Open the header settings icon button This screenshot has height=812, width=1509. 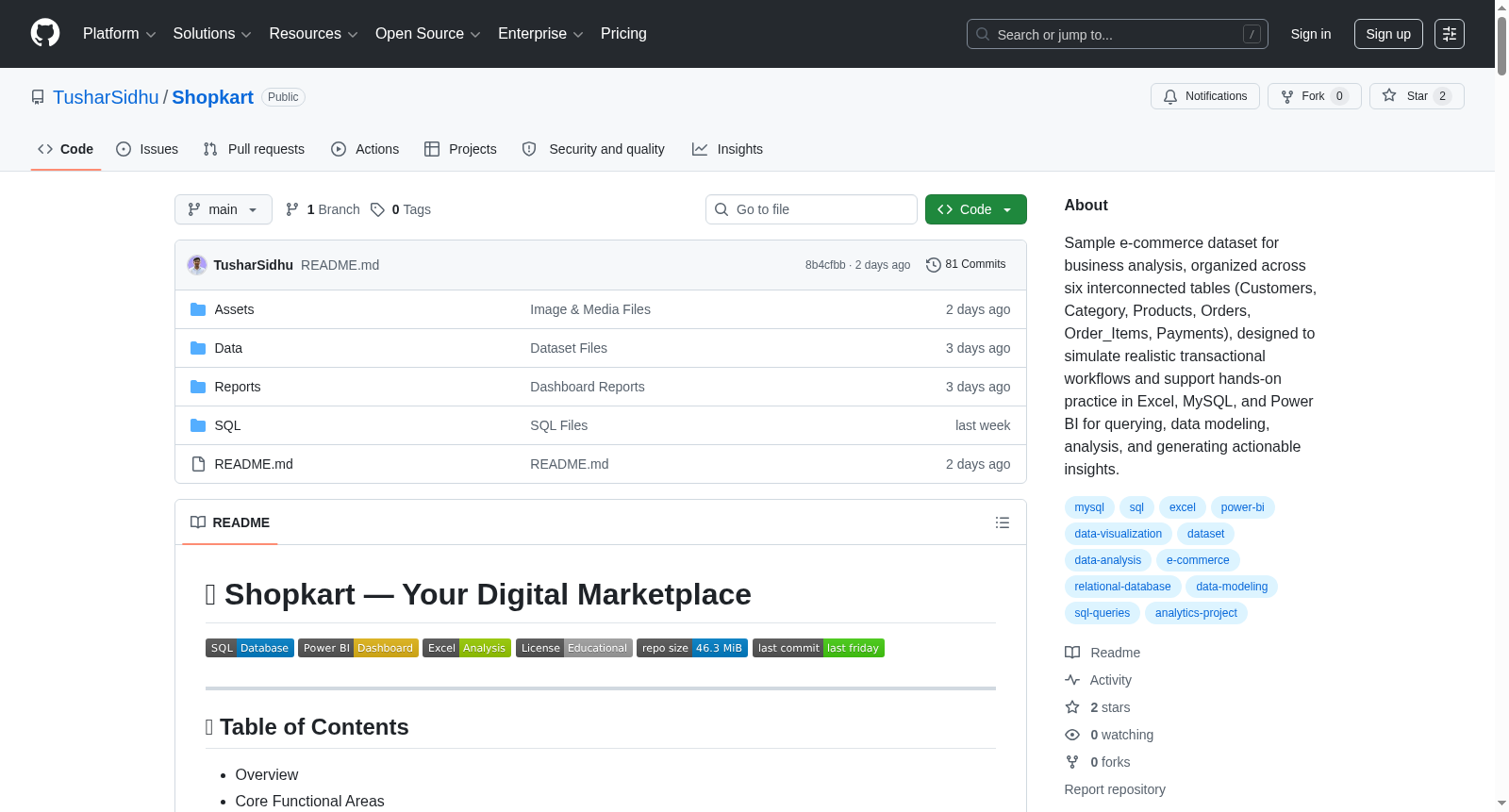point(1450,34)
